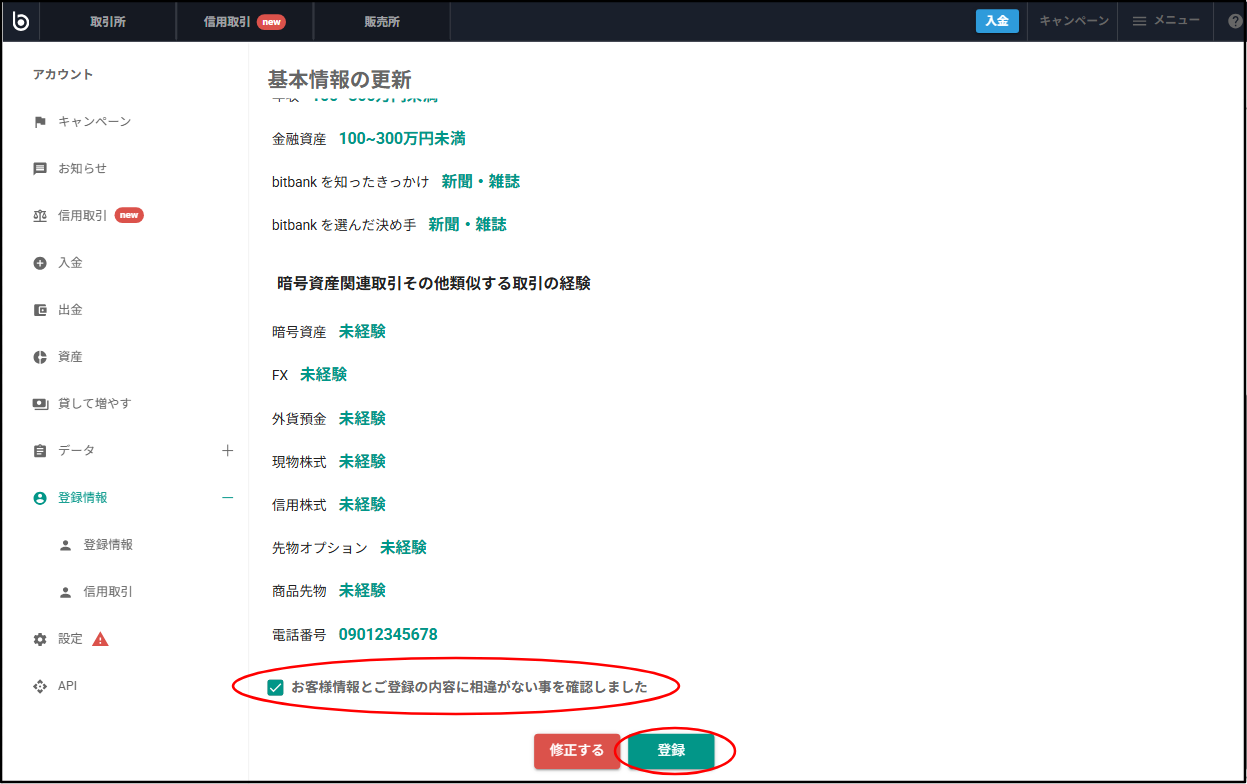Image resolution: width=1247 pixels, height=784 pixels.
Task: Open the 販売所 tab
Action: click(382, 22)
